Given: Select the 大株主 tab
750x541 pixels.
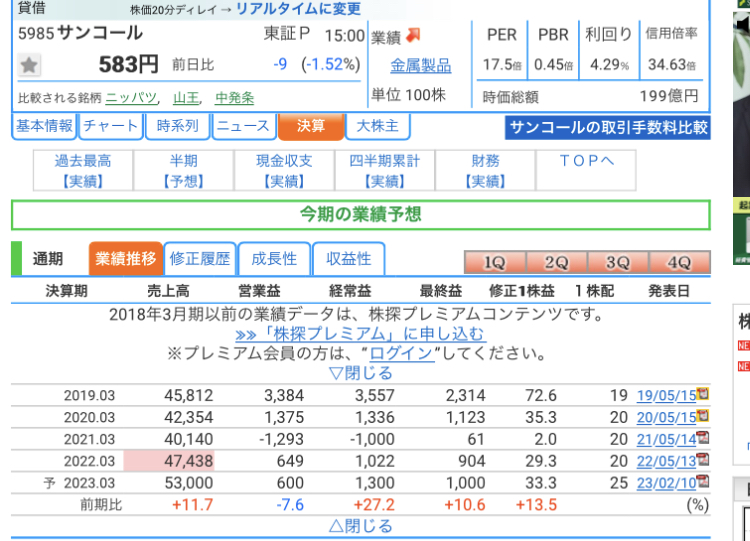Looking at the screenshot, I should tap(377, 126).
